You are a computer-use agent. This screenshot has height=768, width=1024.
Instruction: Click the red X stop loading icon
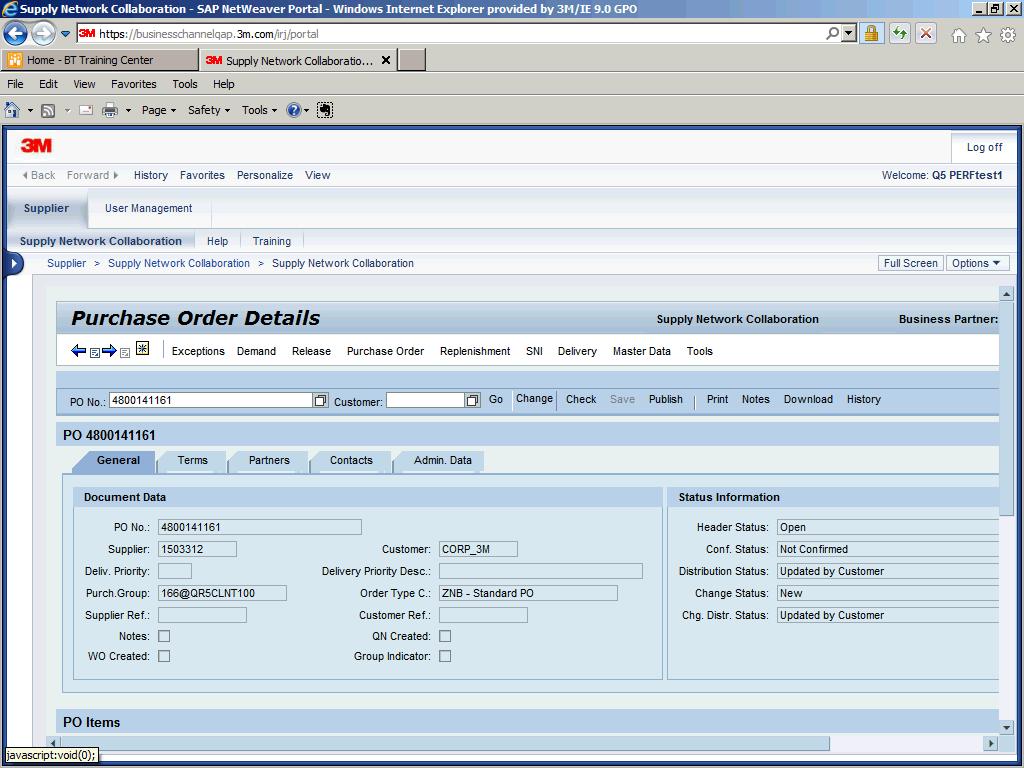[926, 33]
